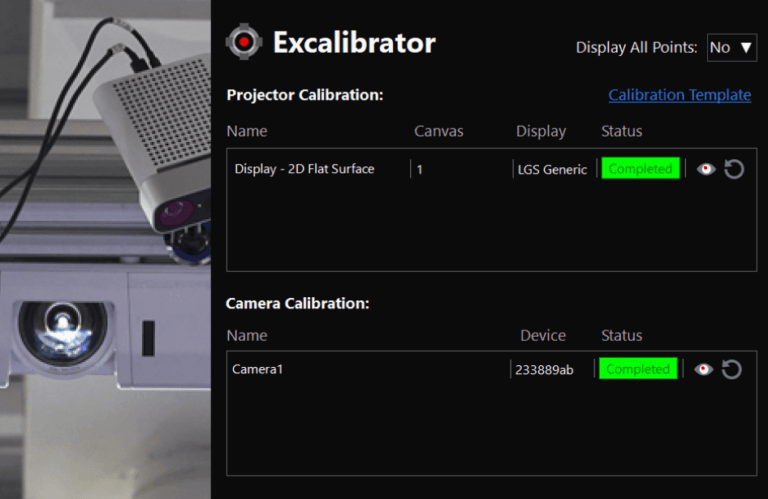Click the green Completed status for Camera1
768x499 pixels.
click(638, 369)
